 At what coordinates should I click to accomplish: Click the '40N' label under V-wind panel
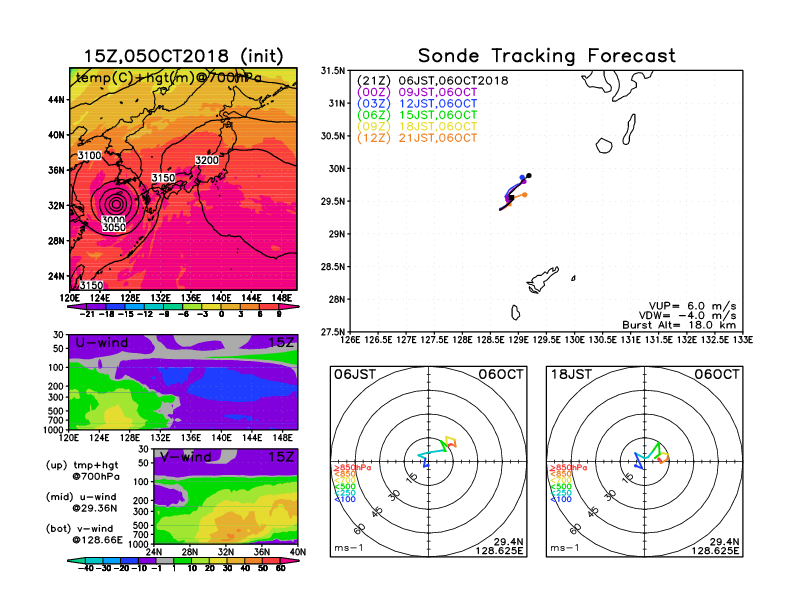click(x=298, y=552)
